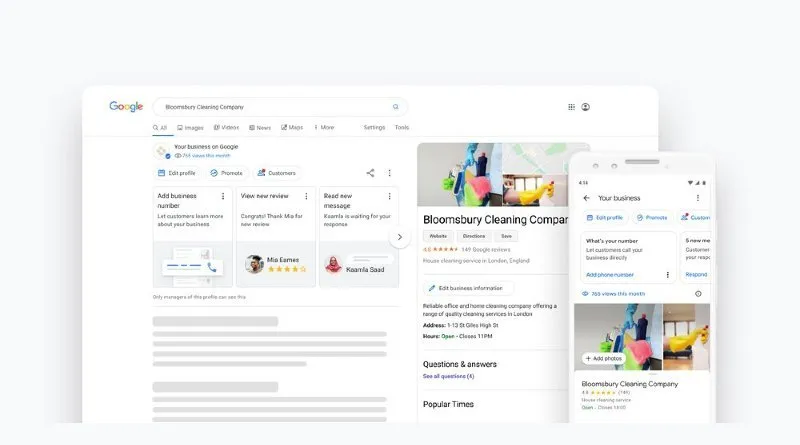The image size is (800, 445).
Task: Click the search magnifier icon in search box
Action: click(395, 107)
